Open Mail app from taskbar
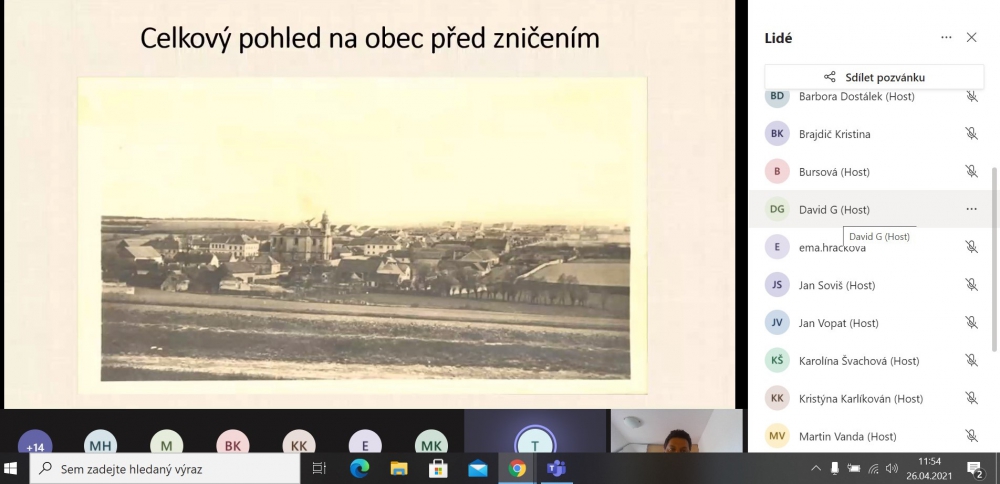 (x=478, y=469)
